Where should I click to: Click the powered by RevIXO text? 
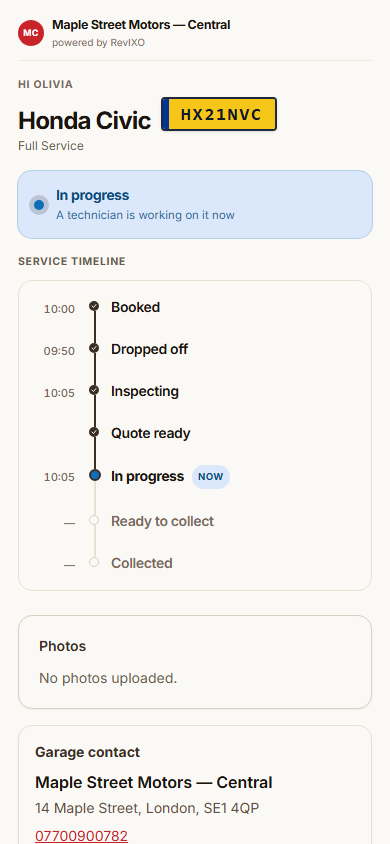tap(98, 43)
